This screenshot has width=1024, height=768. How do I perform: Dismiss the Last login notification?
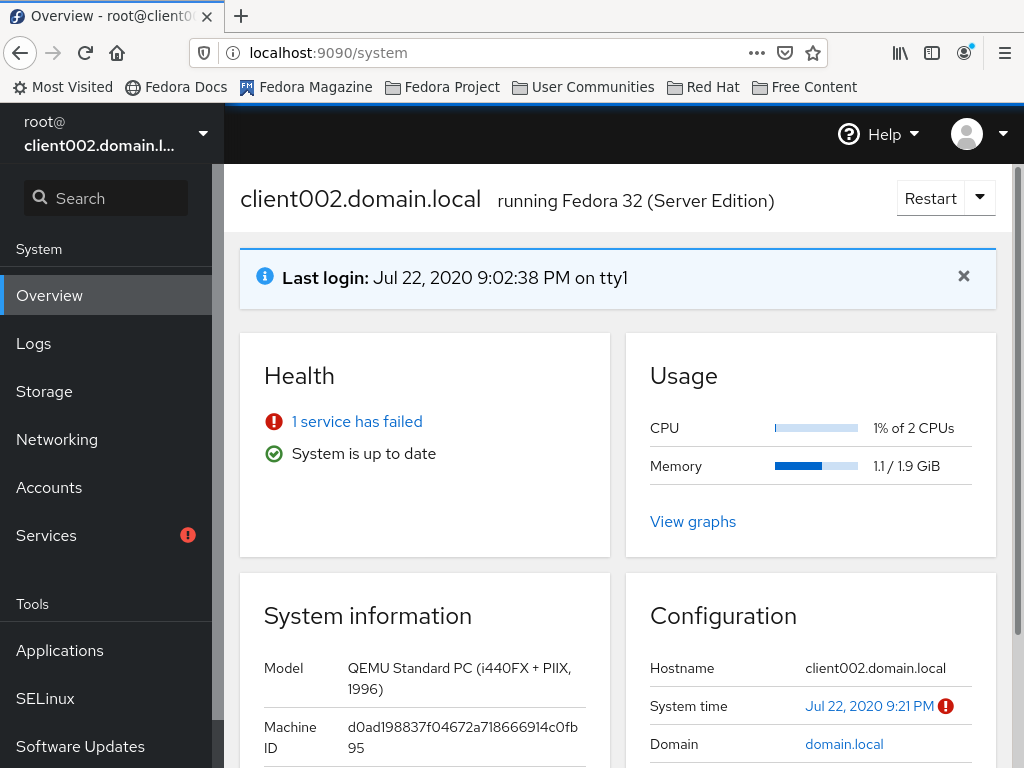(x=964, y=276)
